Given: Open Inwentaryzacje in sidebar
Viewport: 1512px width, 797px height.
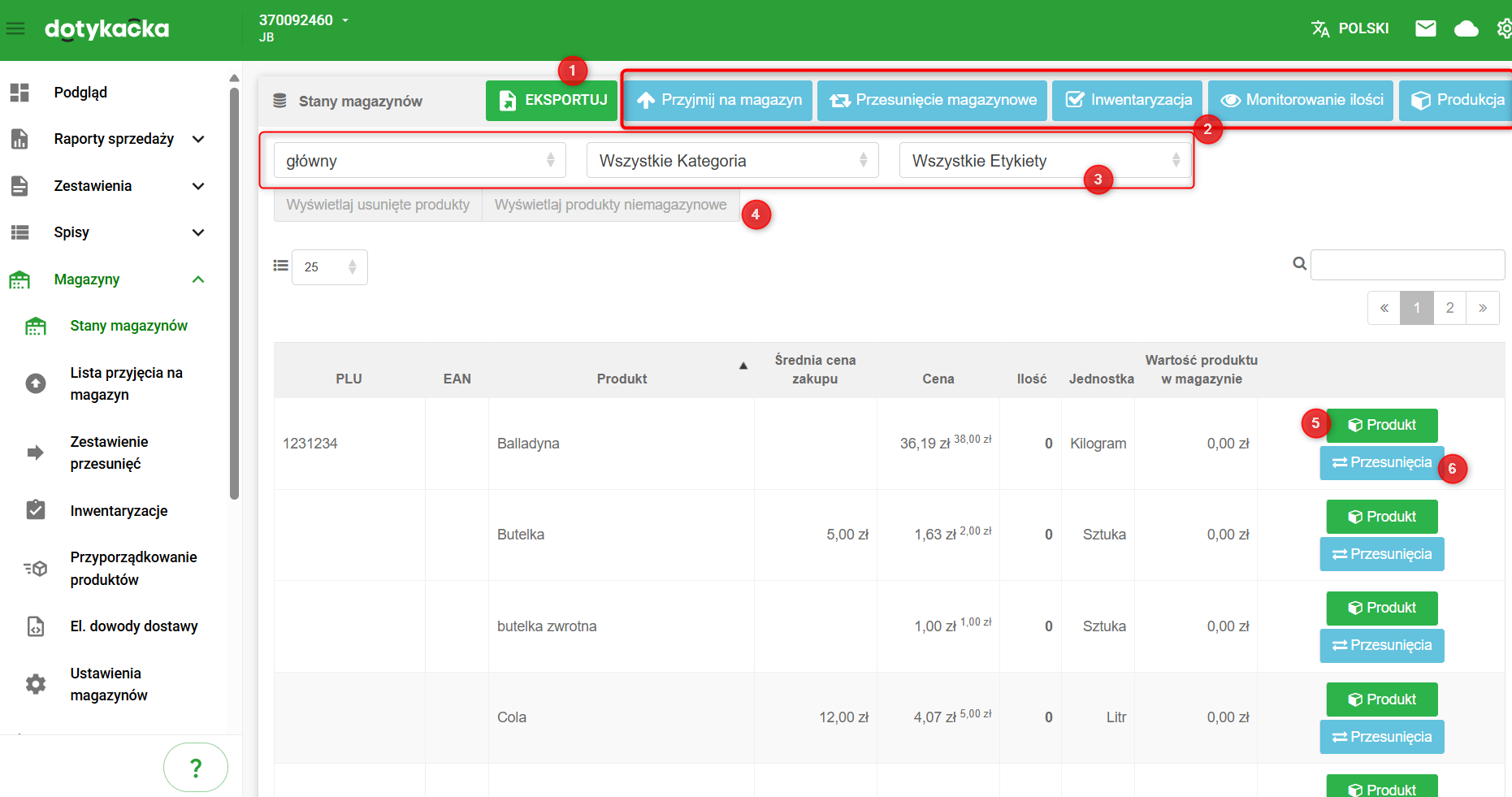Looking at the screenshot, I should (x=119, y=511).
